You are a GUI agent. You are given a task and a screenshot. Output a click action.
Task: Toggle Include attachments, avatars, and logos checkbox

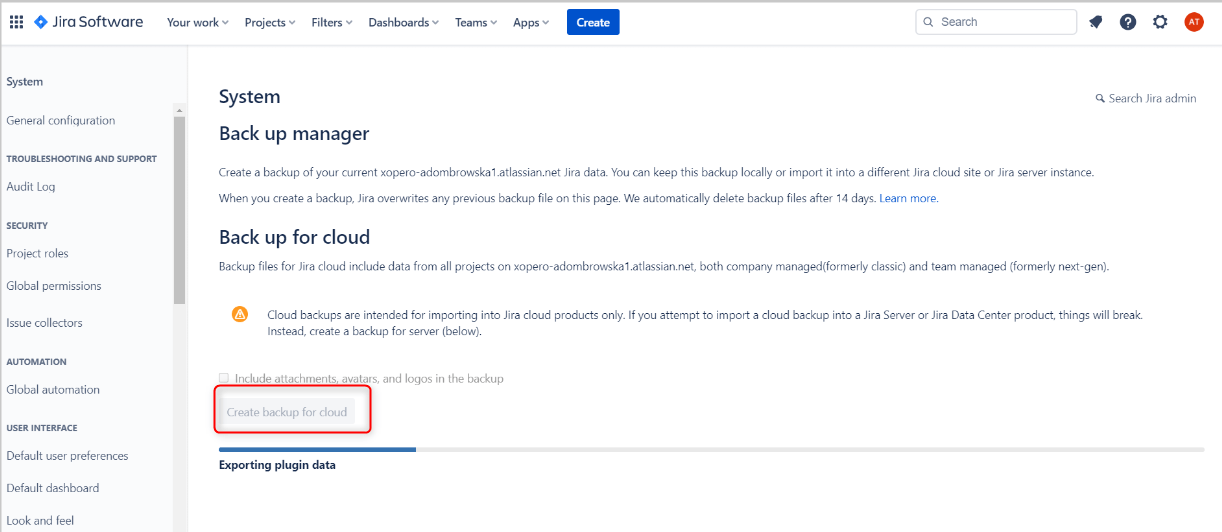[224, 378]
